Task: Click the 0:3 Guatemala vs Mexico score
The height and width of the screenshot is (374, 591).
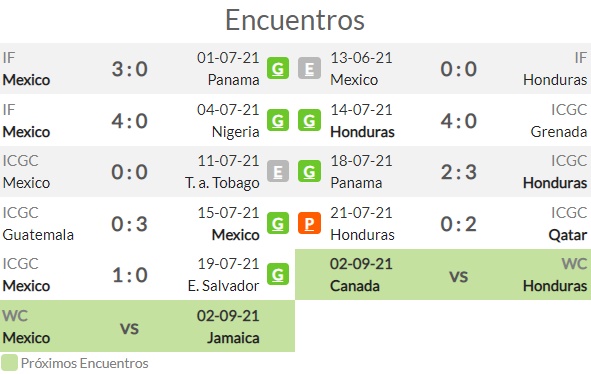Action: pos(129,224)
